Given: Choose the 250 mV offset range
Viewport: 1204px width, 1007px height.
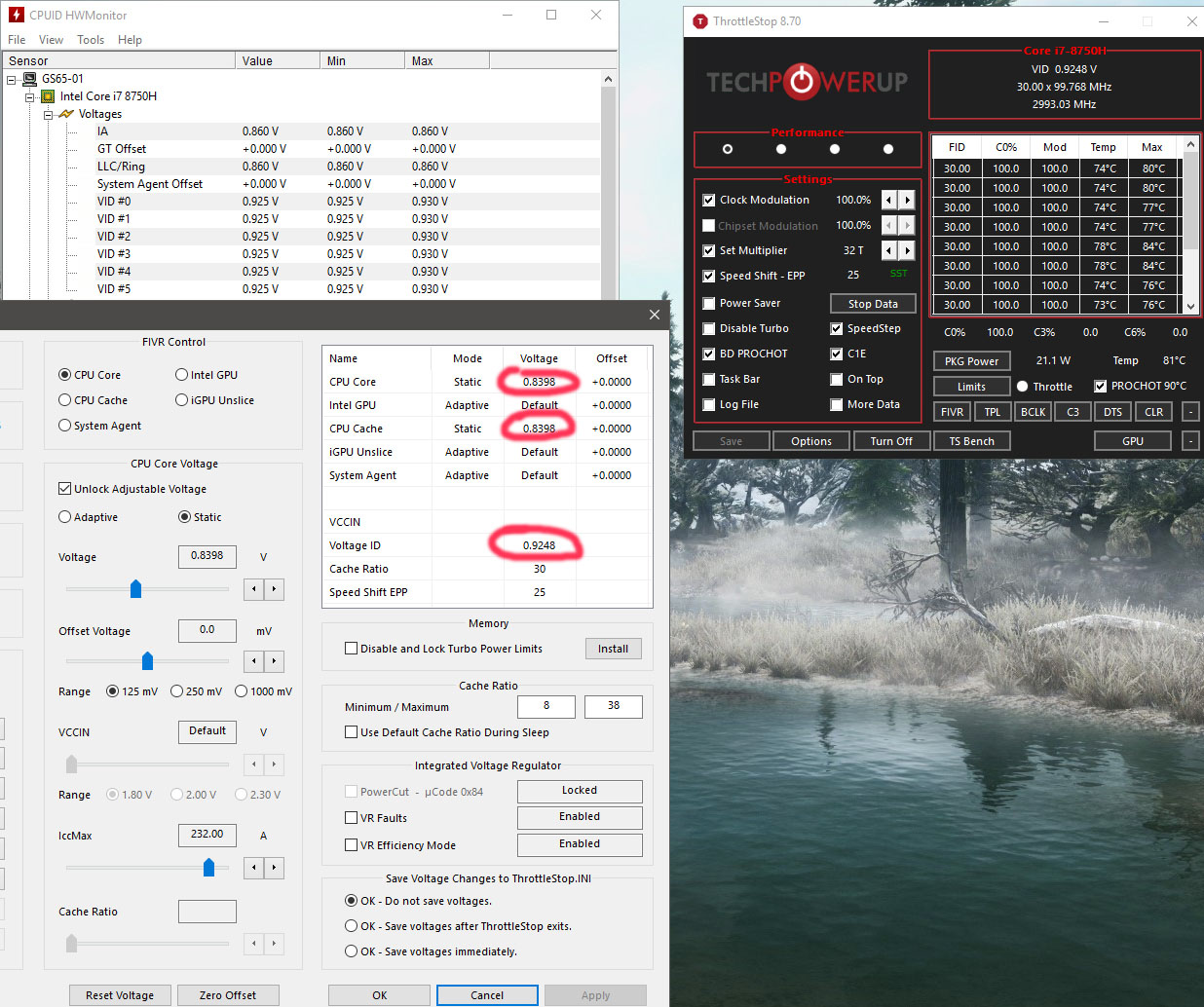Looking at the screenshot, I should [x=176, y=691].
